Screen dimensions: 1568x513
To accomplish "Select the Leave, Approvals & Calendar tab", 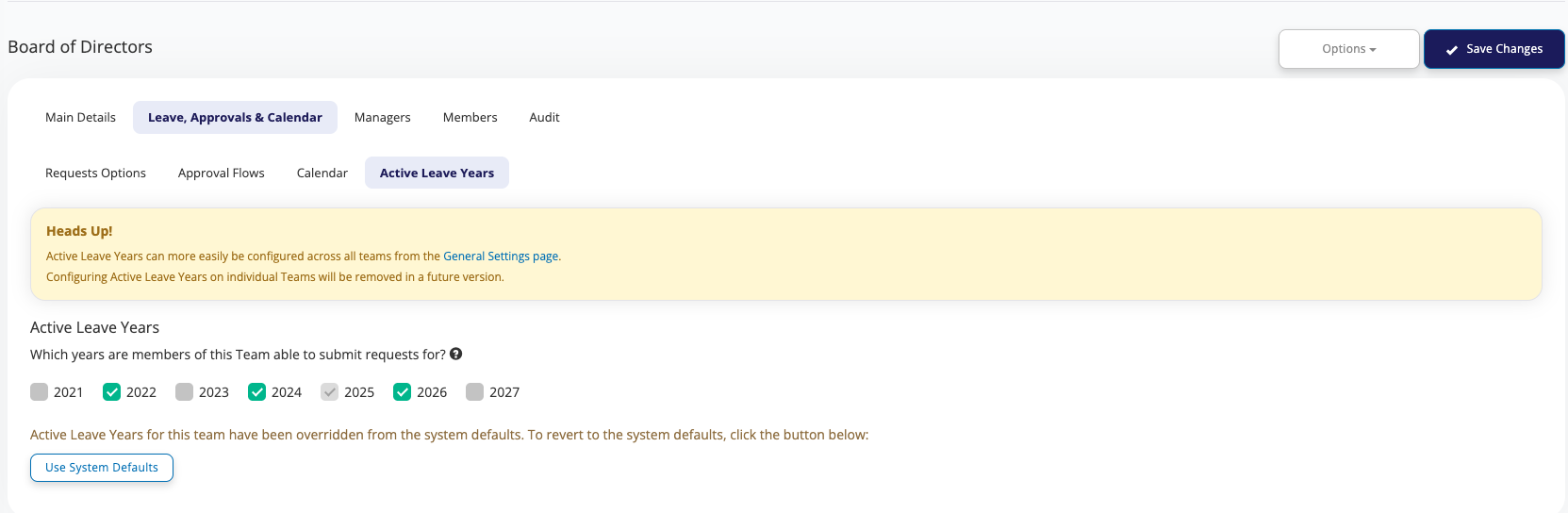I will 235,118.
